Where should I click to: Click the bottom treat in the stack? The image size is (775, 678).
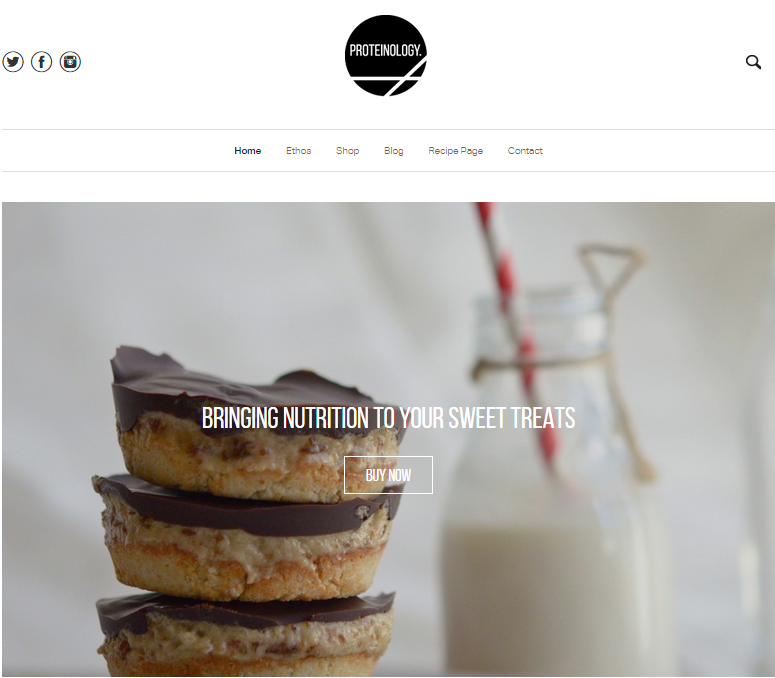(245, 635)
